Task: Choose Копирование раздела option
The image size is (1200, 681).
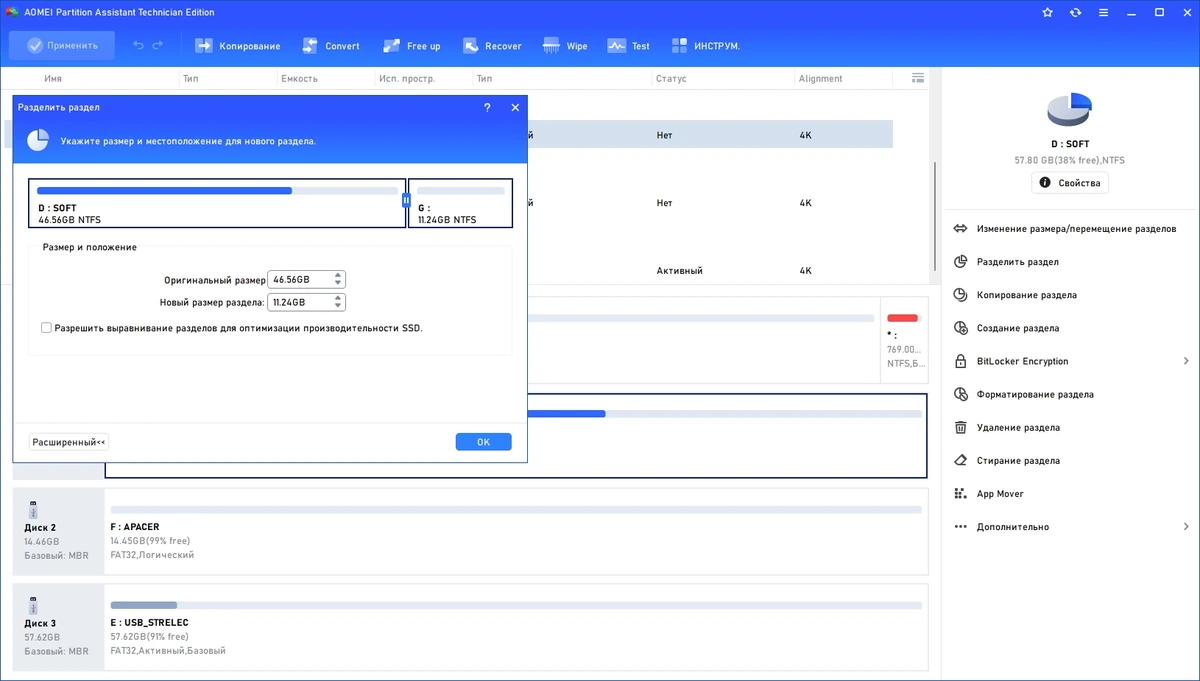Action: pyautogui.click(x=1015, y=295)
